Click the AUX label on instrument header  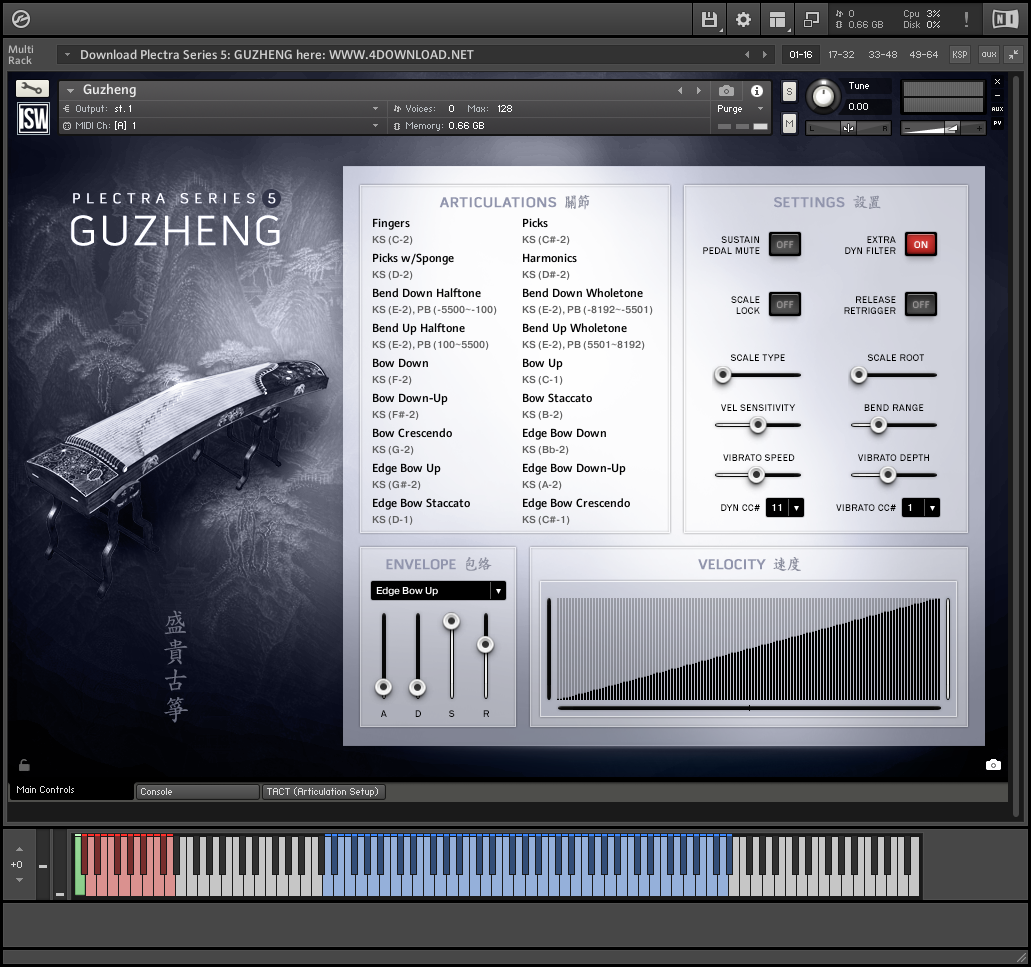point(997,109)
